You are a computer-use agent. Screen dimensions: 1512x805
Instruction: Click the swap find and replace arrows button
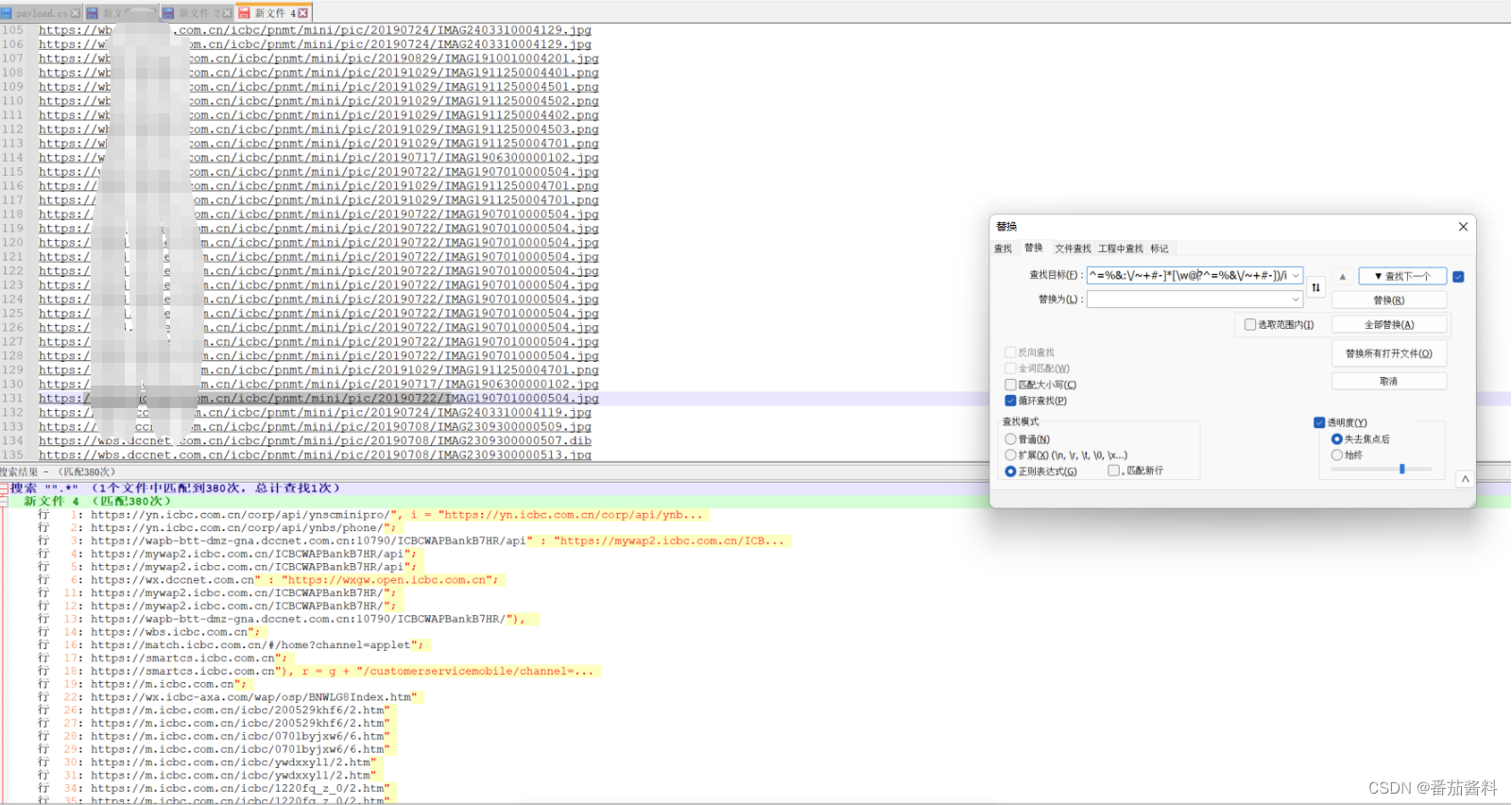click(1315, 287)
